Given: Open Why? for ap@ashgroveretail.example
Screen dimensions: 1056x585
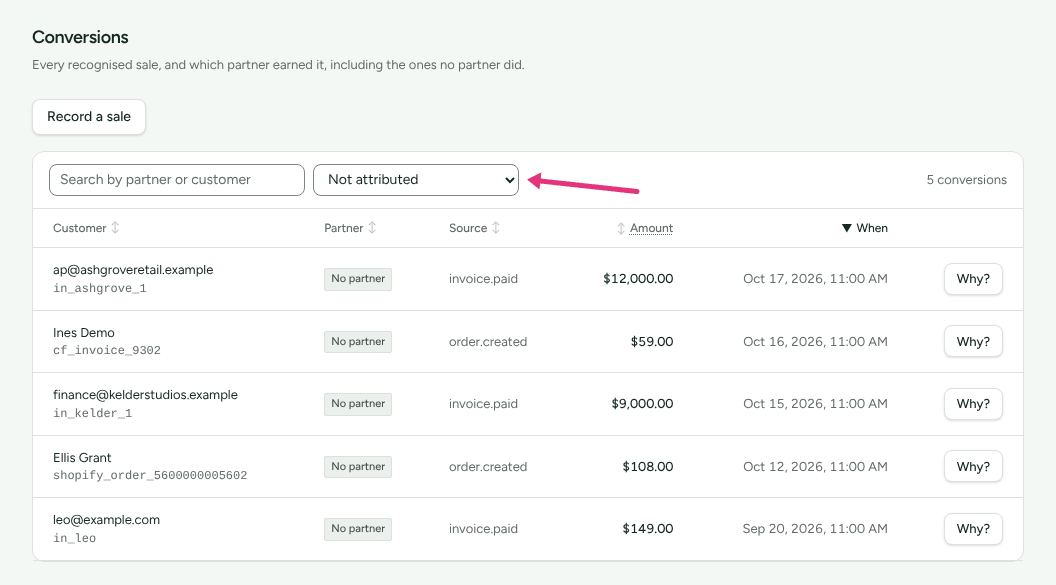Looking at the screenshot, I should (x=973, y=279).
